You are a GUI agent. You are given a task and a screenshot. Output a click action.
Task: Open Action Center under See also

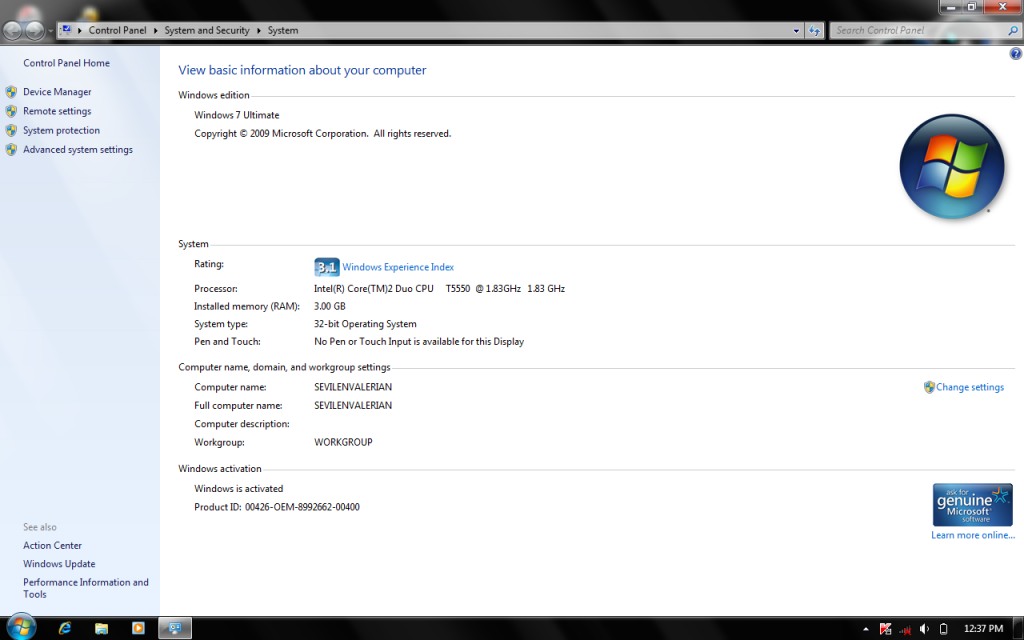pyautogui.click(x=52, y=545)
